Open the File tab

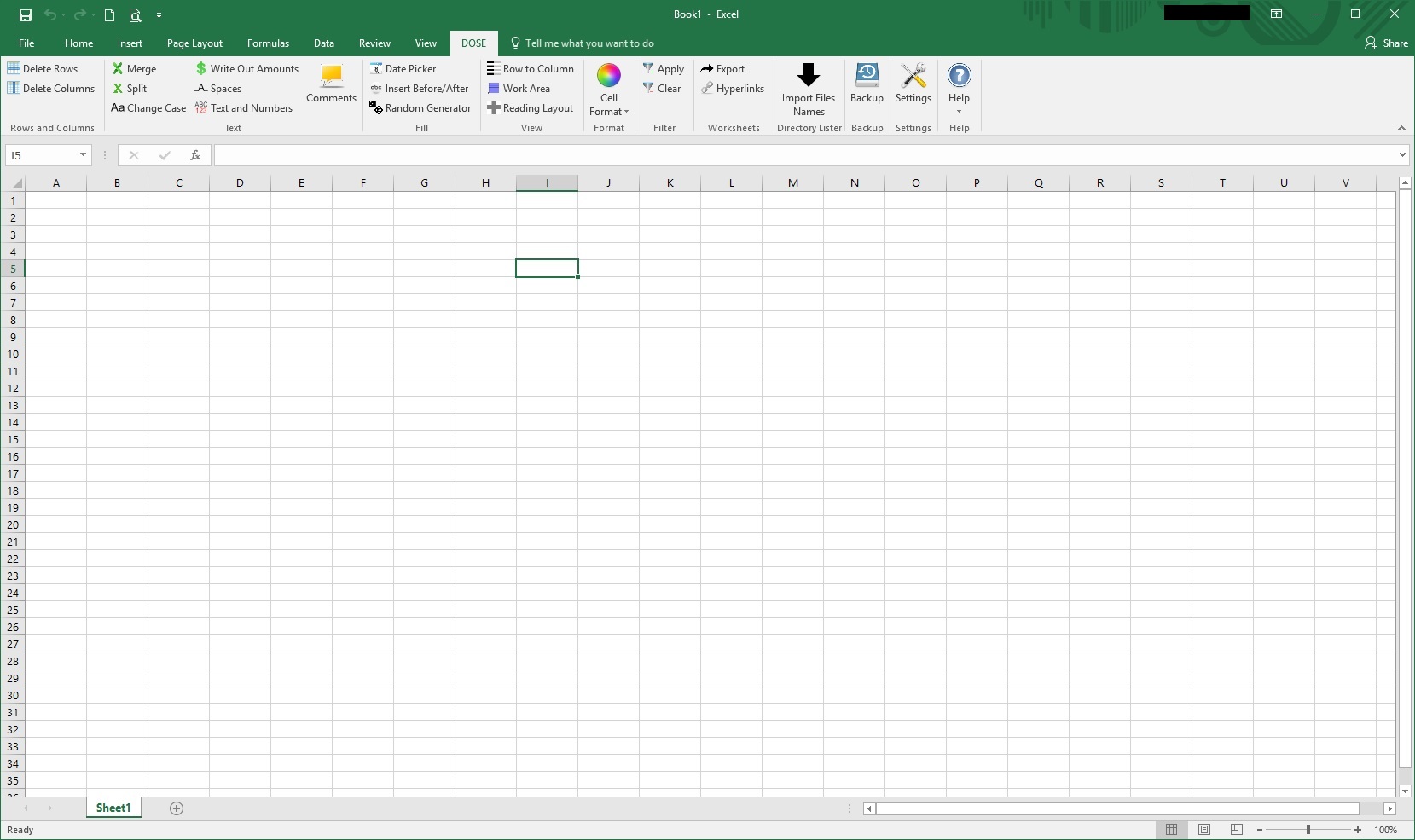[26, 43]
